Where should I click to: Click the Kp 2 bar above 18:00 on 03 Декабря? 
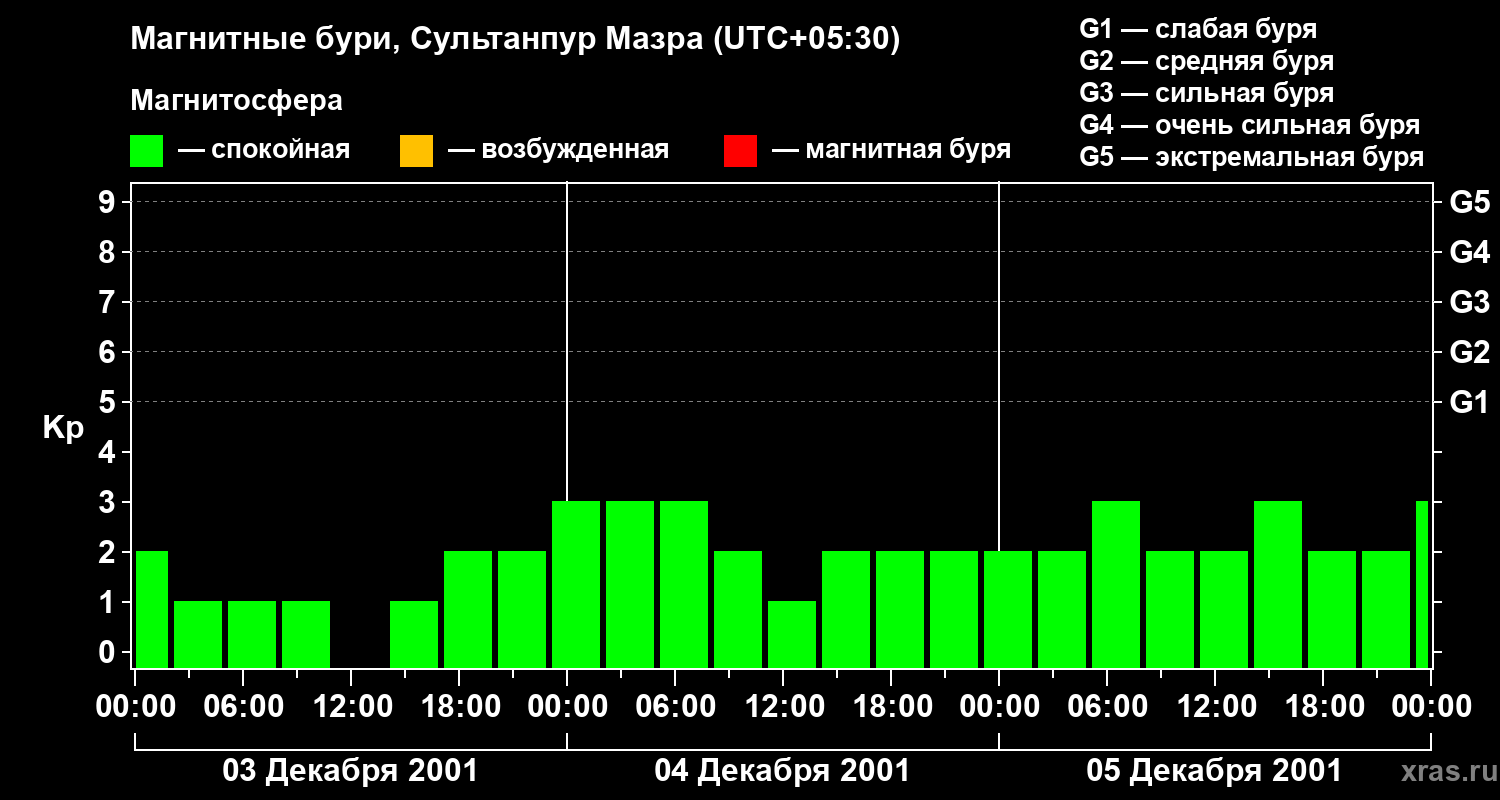point(468,609)
